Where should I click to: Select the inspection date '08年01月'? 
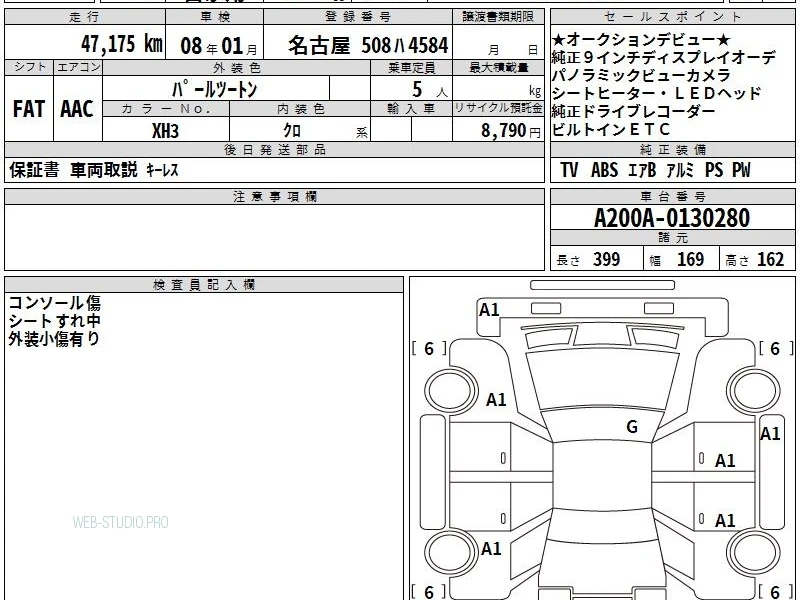click(219, 46)
